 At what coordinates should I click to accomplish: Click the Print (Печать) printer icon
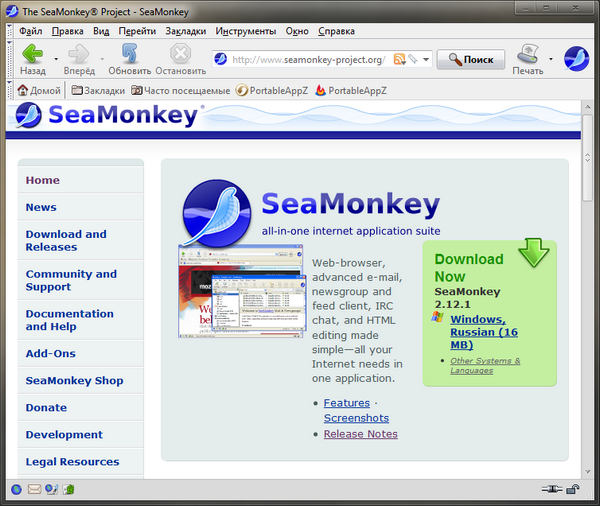click(x=528, y=54)
